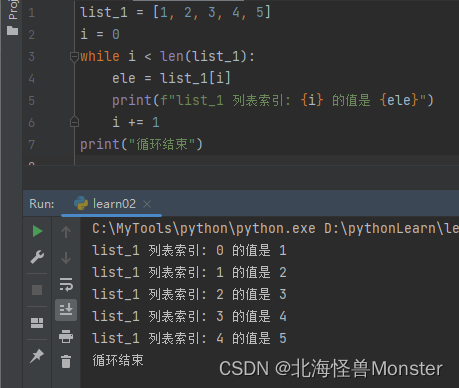Click the Restore Layout icon
The image size is (459, 388).
(37, 323)
